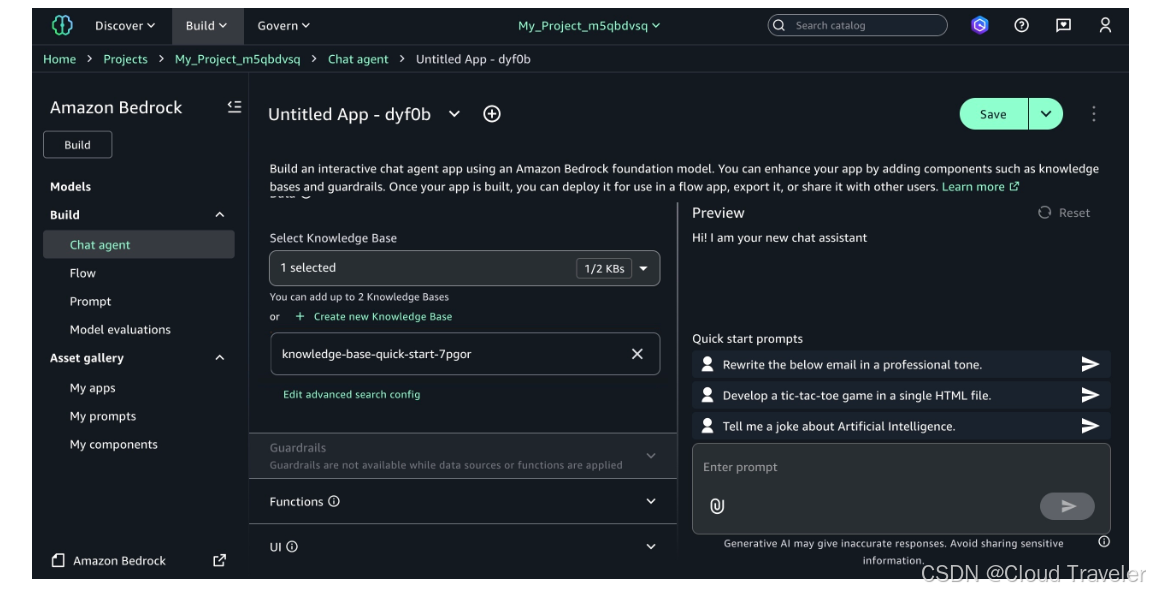This screenshot has height=594, width=1150.
Task: Send the 'Rewrite the below email' prompt arrow
Action: (1090, 364)
